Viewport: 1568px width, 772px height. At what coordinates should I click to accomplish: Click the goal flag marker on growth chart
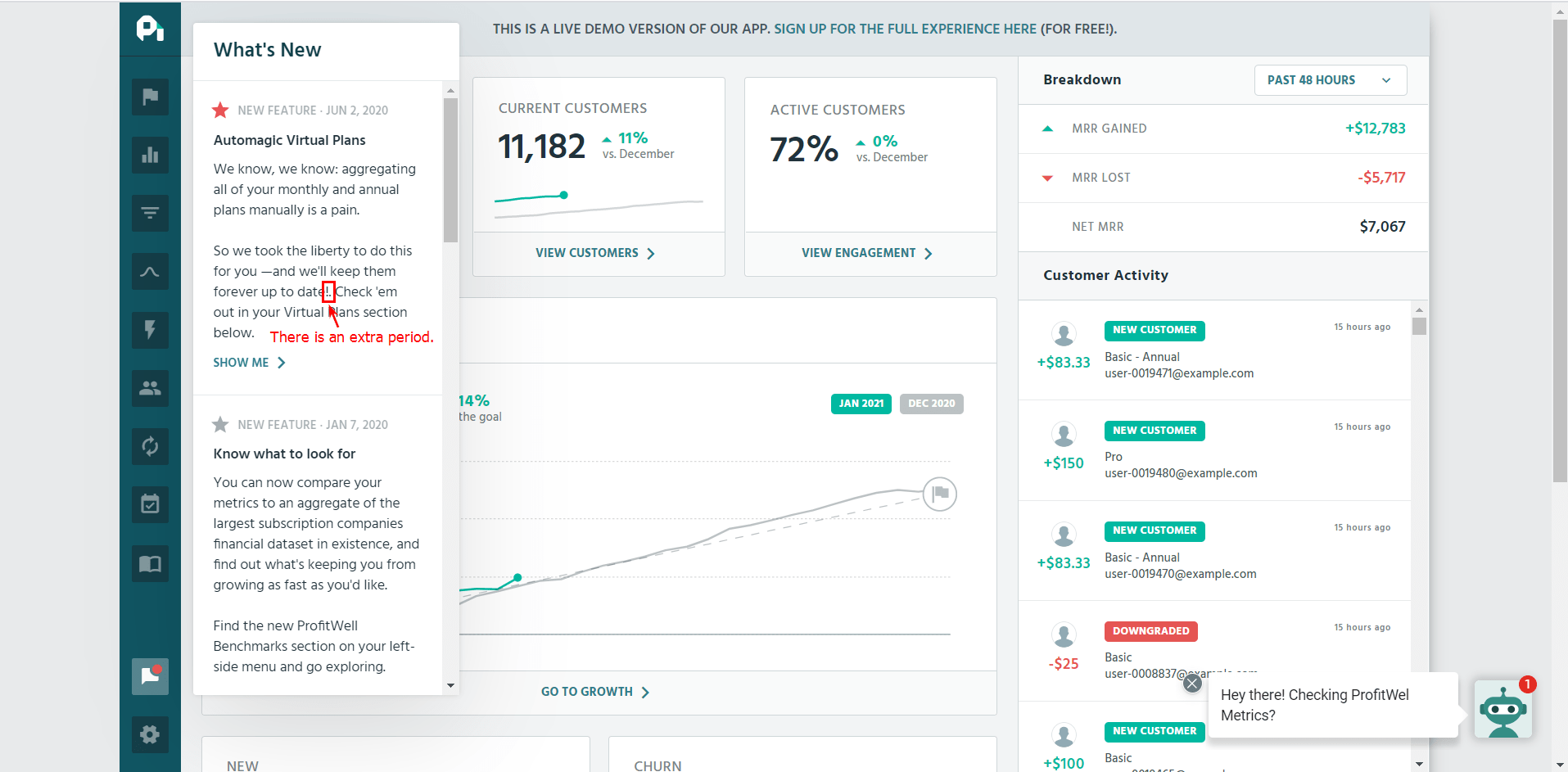[x=939, y=494]
